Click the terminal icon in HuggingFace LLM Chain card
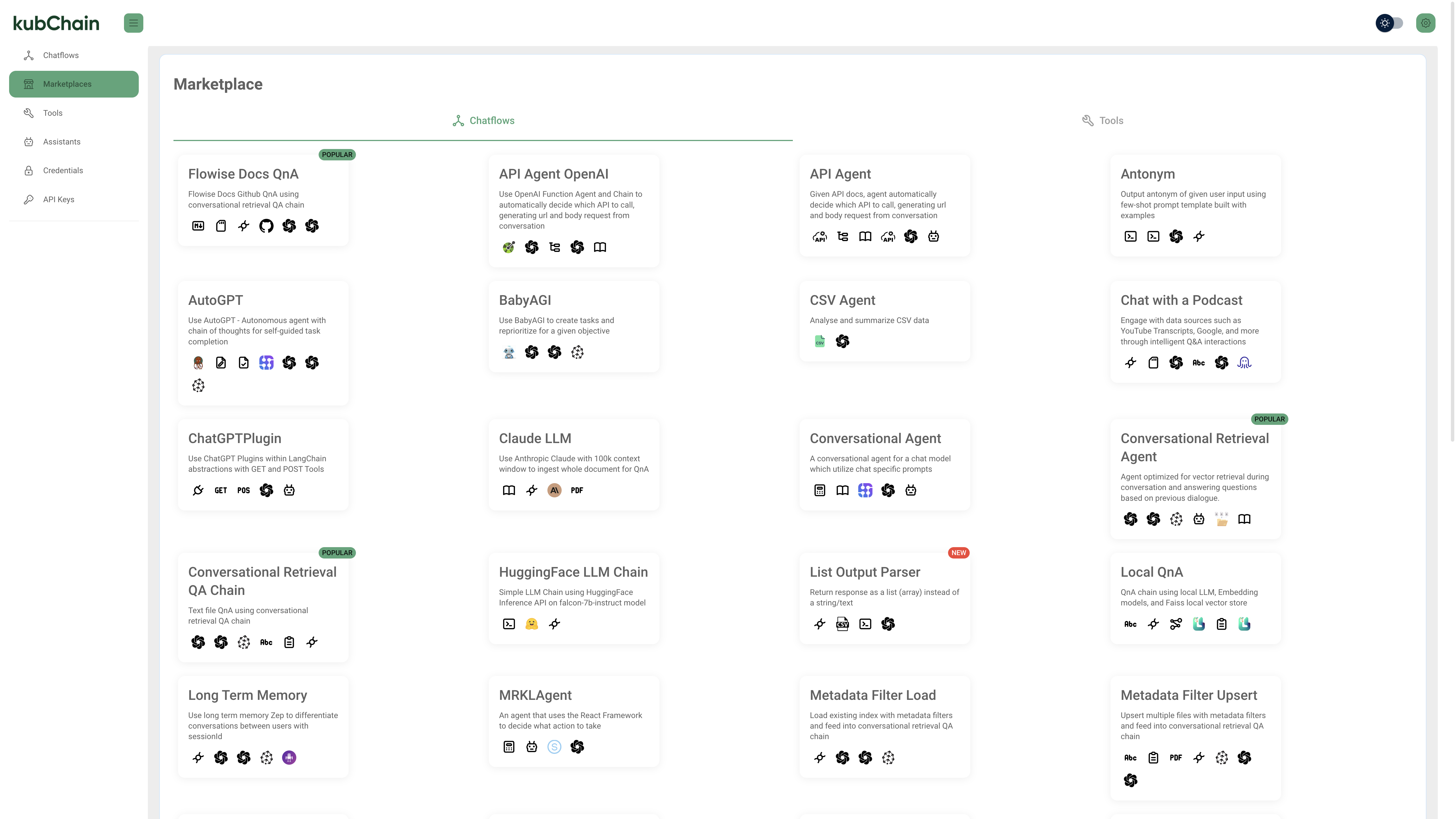 [509, 624]
